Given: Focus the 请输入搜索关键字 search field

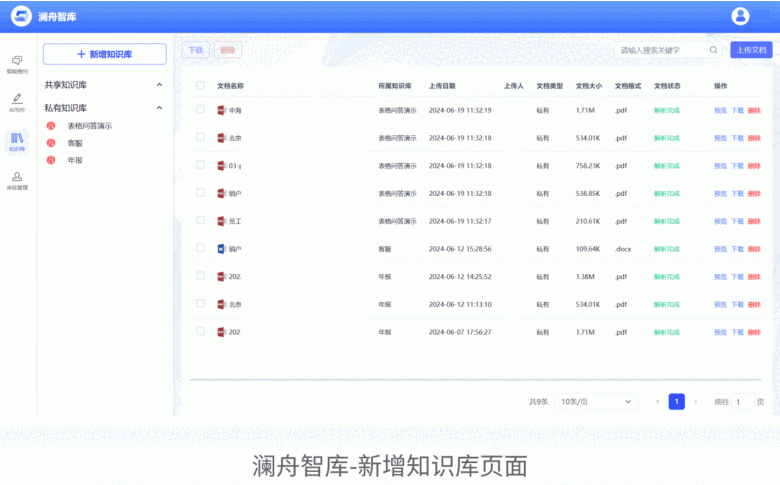Looking at the screenshot, I should [x=660, y=50].
